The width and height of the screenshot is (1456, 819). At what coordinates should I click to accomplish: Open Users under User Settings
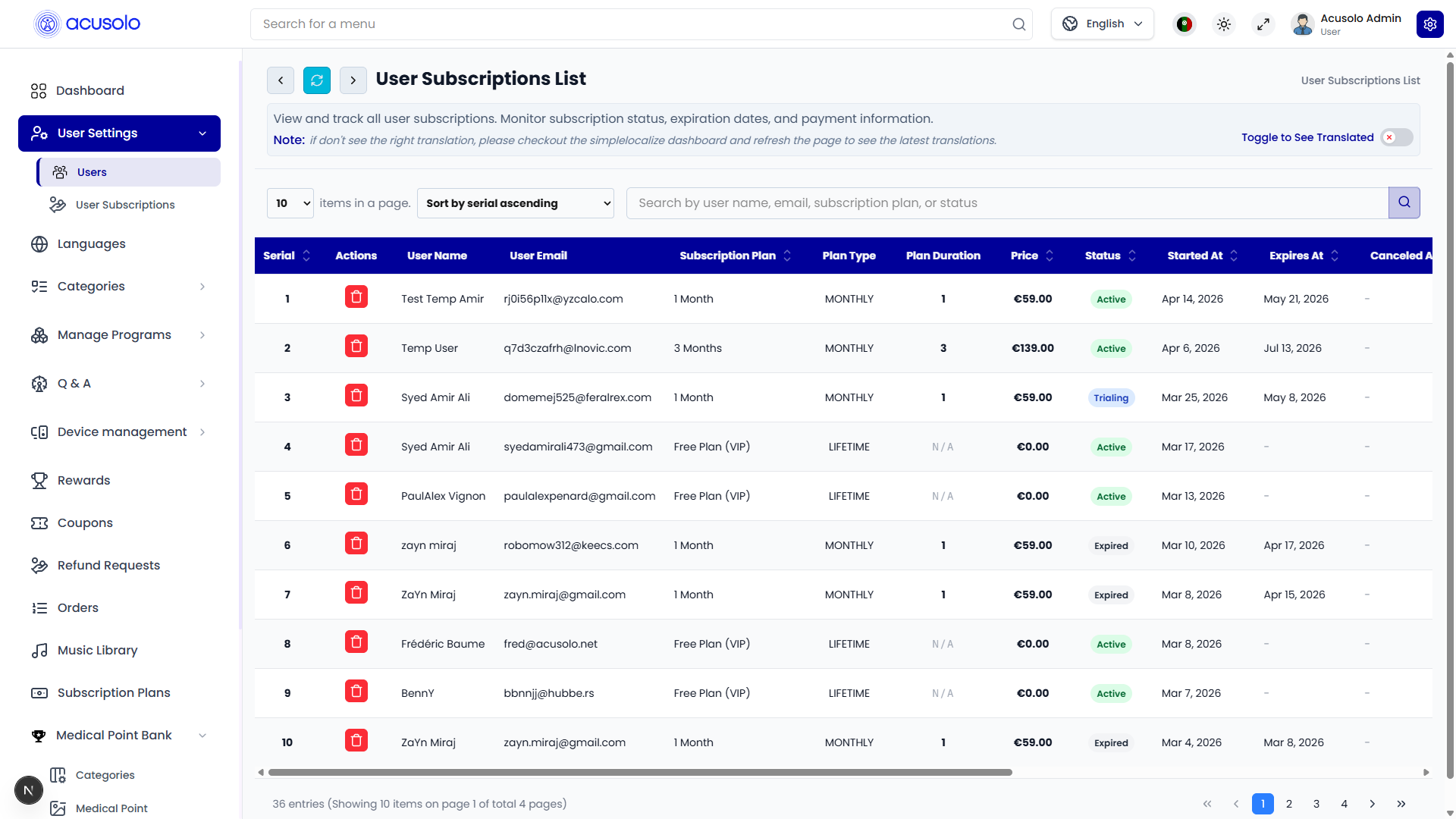pos(129,172)
